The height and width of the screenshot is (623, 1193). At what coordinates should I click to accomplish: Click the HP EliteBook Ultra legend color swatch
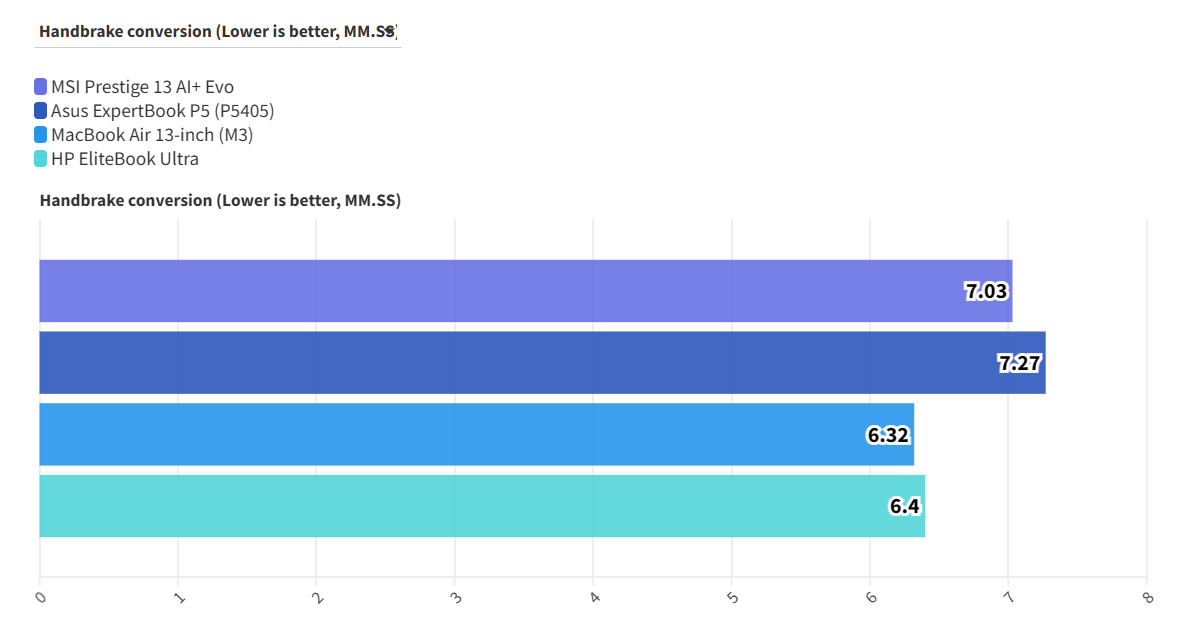click(40, 159)
